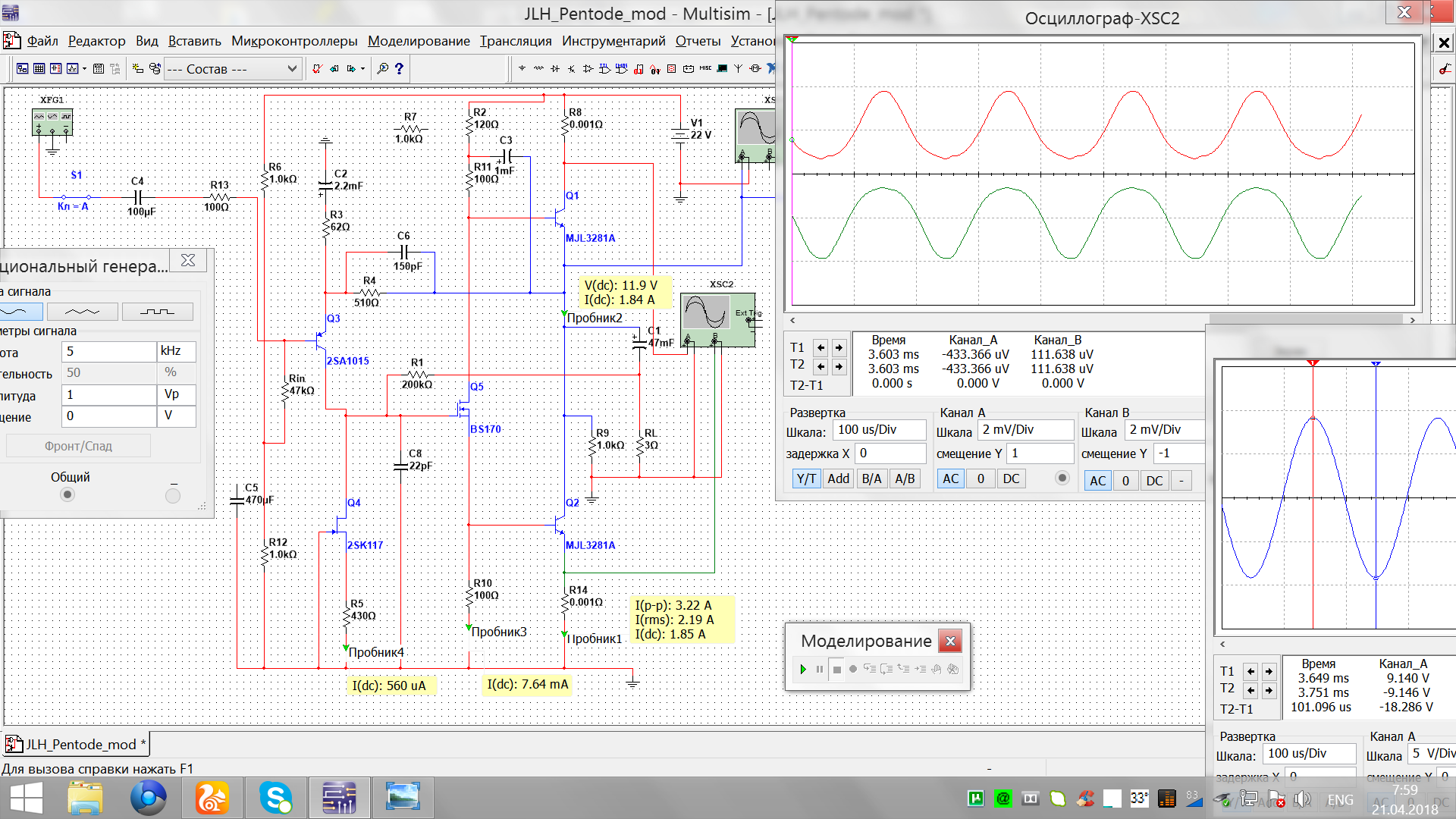Open the Моделирование menu
Image resolution: width=1456 pixels, height=819 pixels.
coord(419,41)
